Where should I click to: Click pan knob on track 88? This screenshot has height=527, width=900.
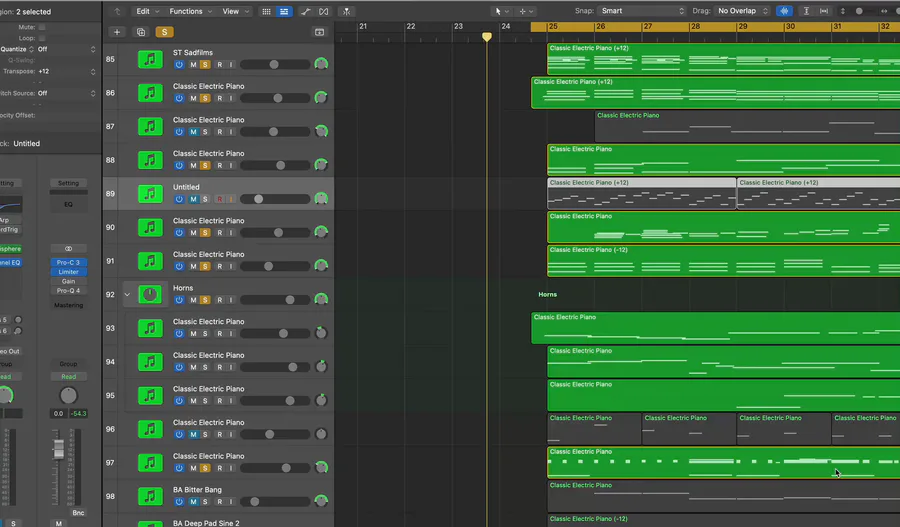[x=321, y=165]
